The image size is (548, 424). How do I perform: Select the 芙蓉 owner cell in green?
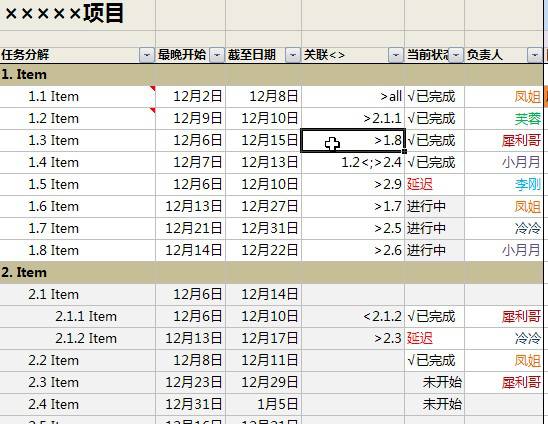[x=504, y=119]
